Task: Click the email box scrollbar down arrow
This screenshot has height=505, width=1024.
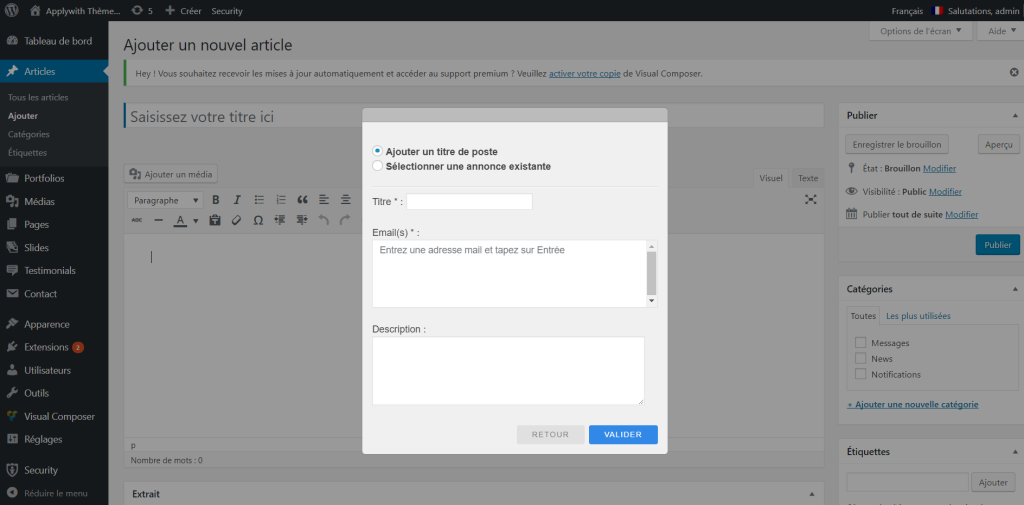Action: (651, 301)
